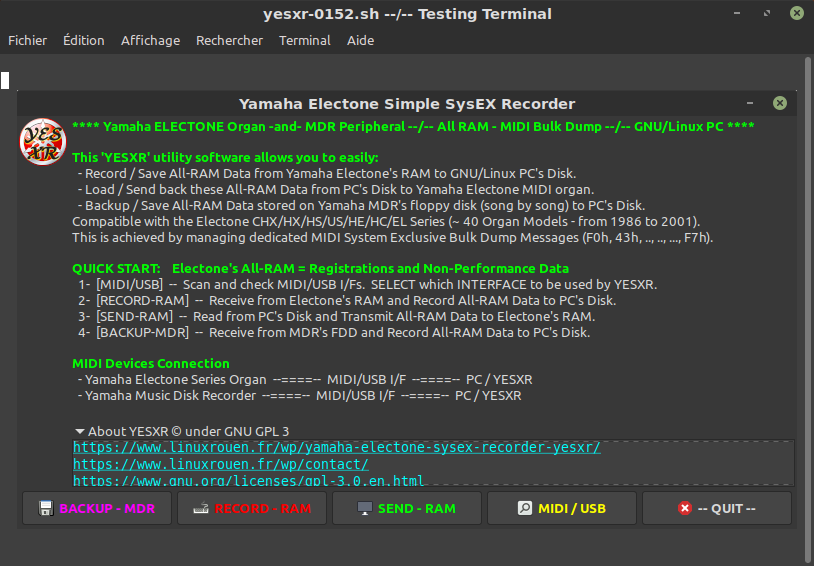Click the '- Backup / Save All-RAM Data' line
The image size is (814, 566).
coord(361,206)
